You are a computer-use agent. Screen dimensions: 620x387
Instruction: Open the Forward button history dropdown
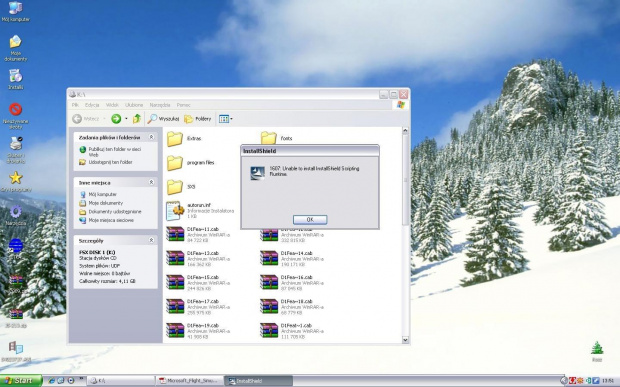tap(126, 119)
